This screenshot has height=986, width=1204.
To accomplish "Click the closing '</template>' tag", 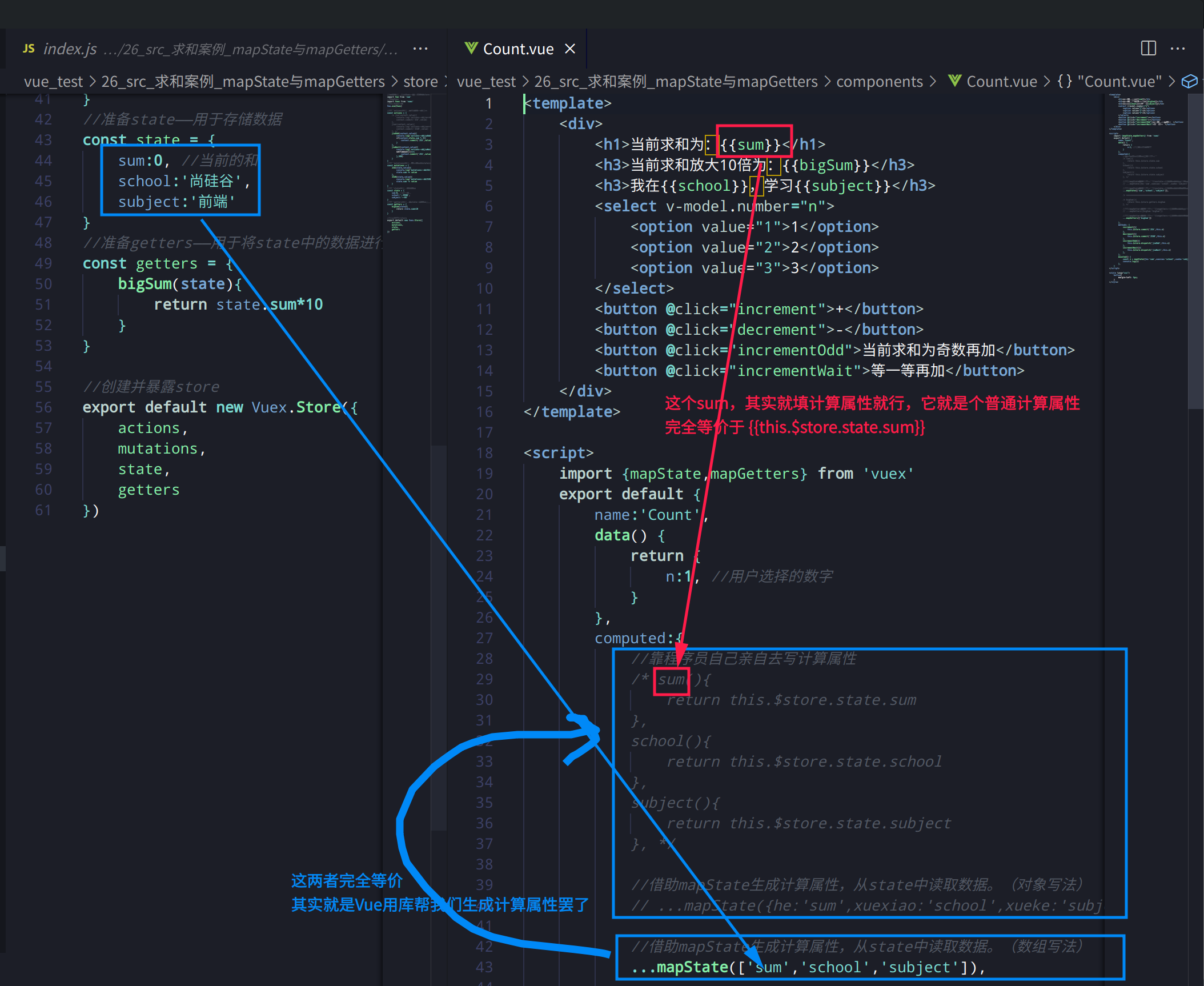I will 572,412.
